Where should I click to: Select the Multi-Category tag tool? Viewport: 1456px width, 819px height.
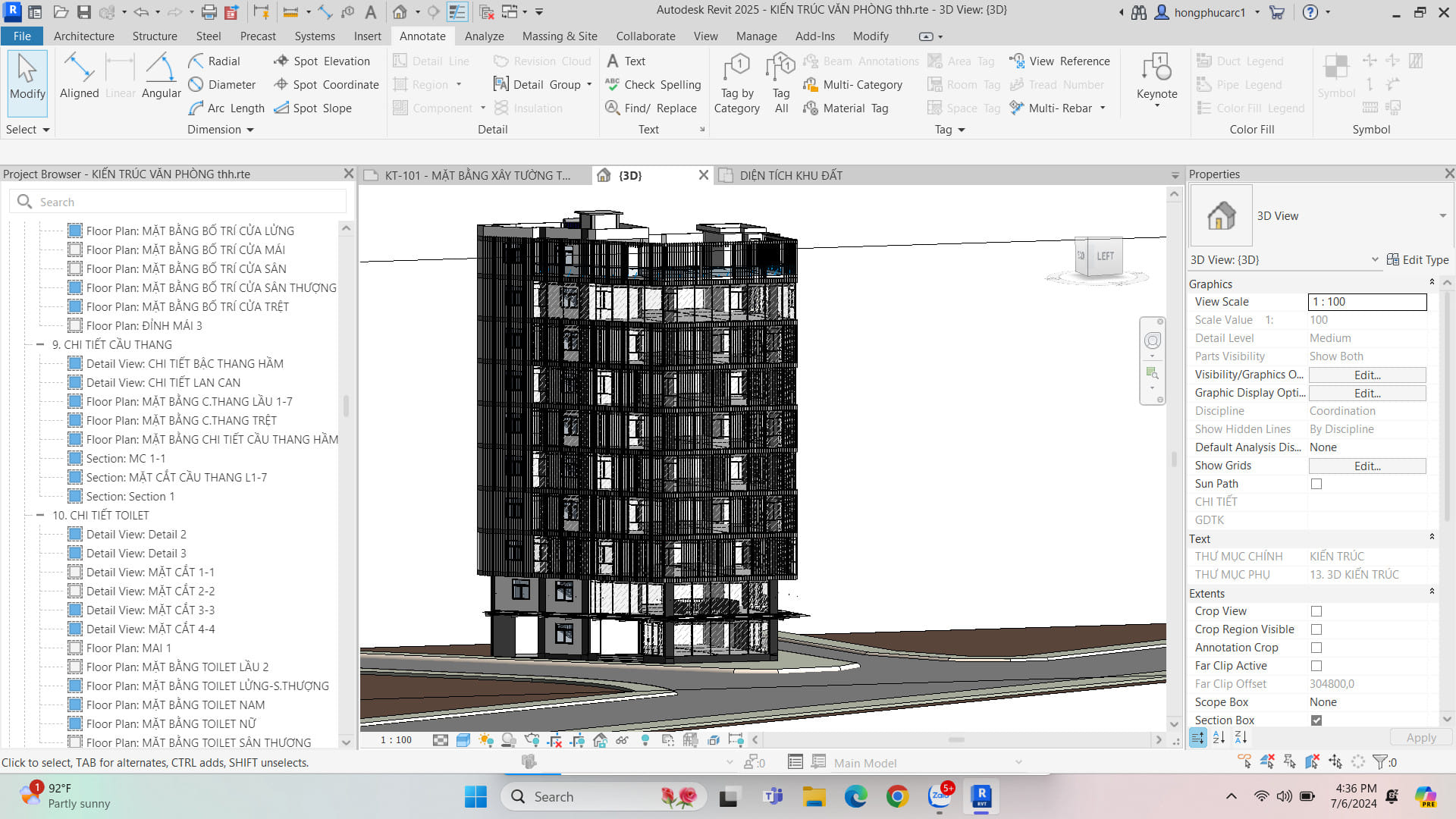pyautogui.click(x=853, y=84)
